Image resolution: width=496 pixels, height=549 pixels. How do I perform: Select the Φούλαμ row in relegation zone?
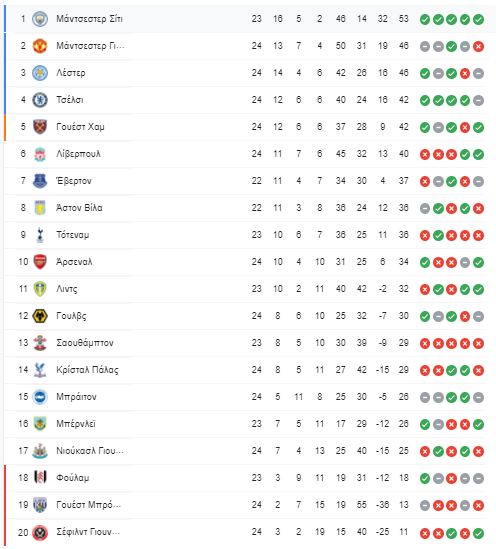pyautogui.click(x=245, y=478)
